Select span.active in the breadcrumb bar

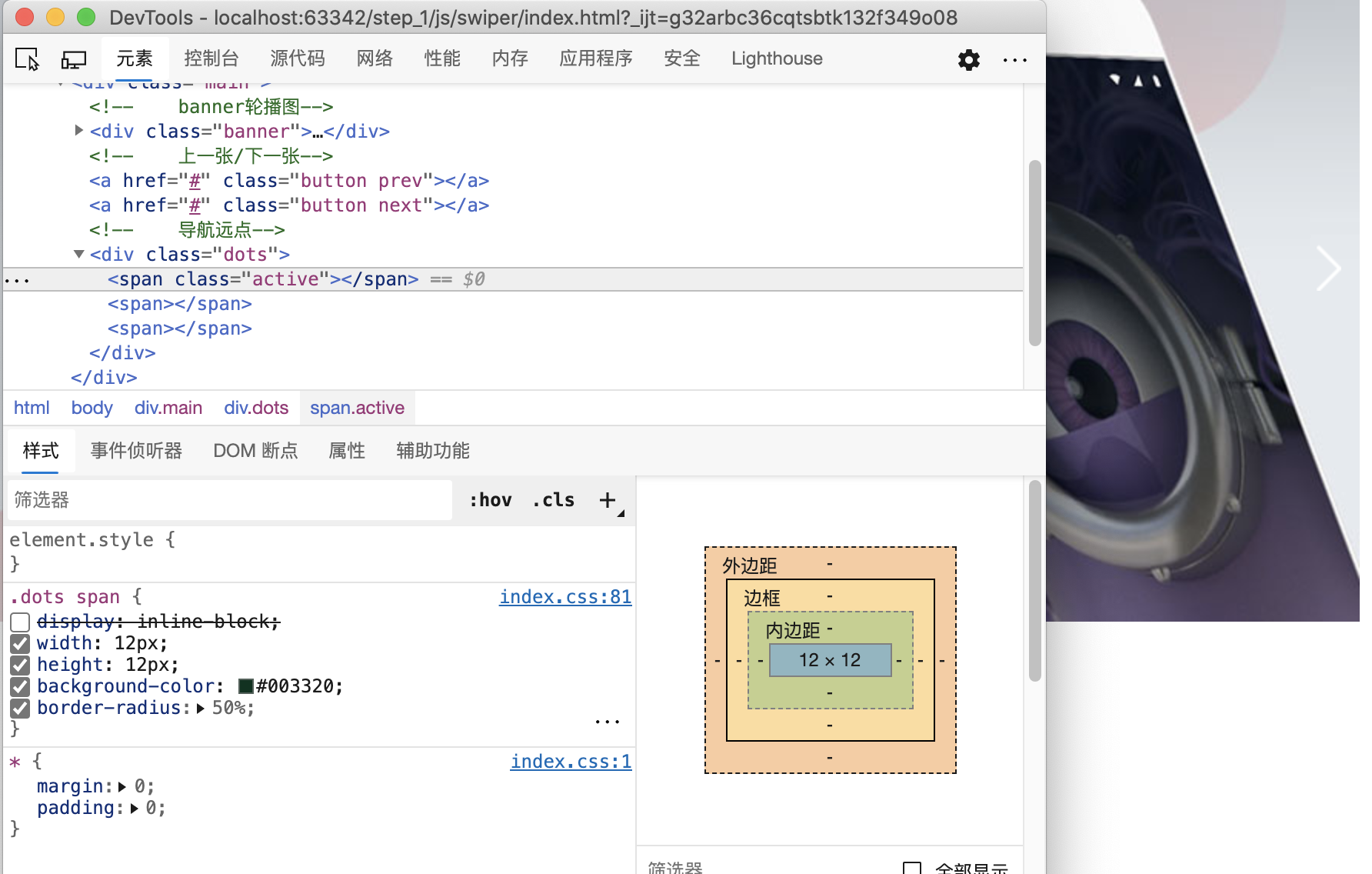coord(357,408)
